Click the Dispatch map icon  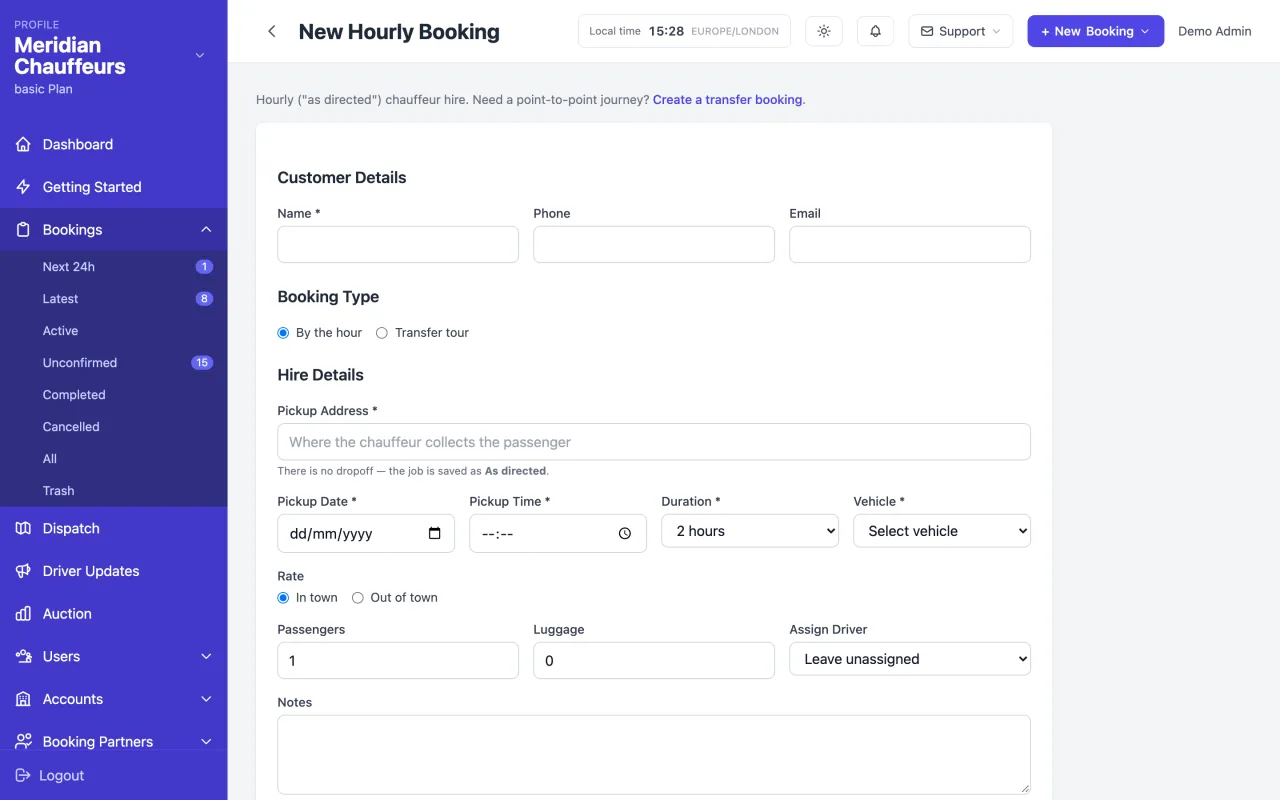click(x=23, y=528)
